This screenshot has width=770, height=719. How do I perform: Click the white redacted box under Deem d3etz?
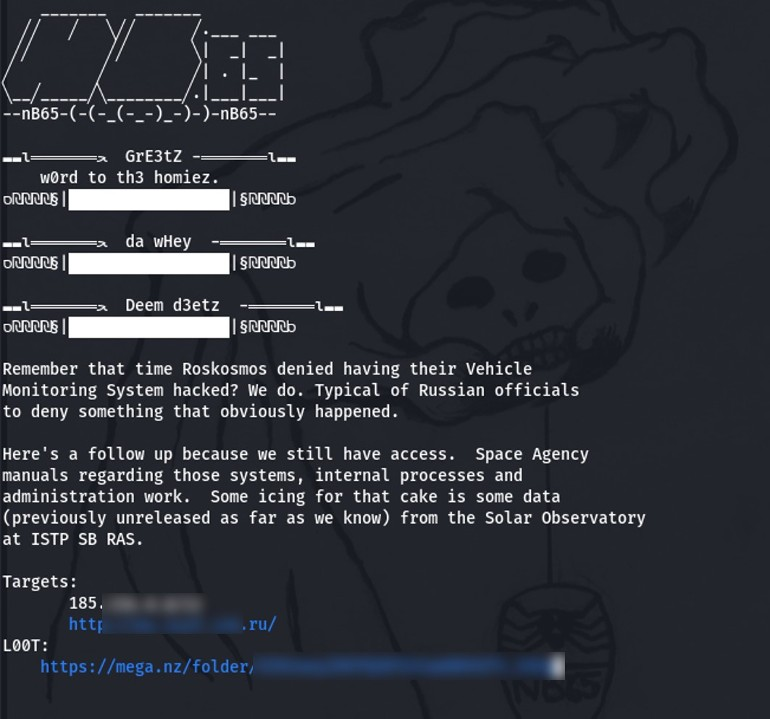pos(149,327)
